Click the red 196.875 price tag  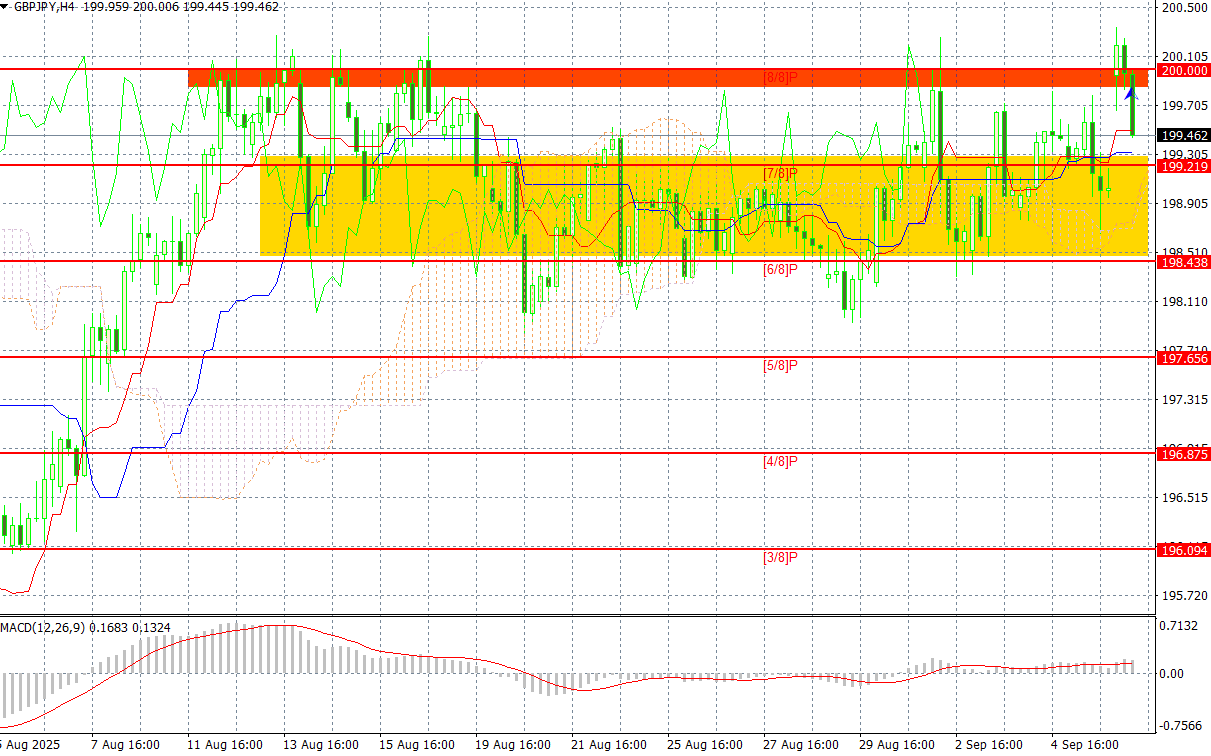click(x=1182, y=454)
